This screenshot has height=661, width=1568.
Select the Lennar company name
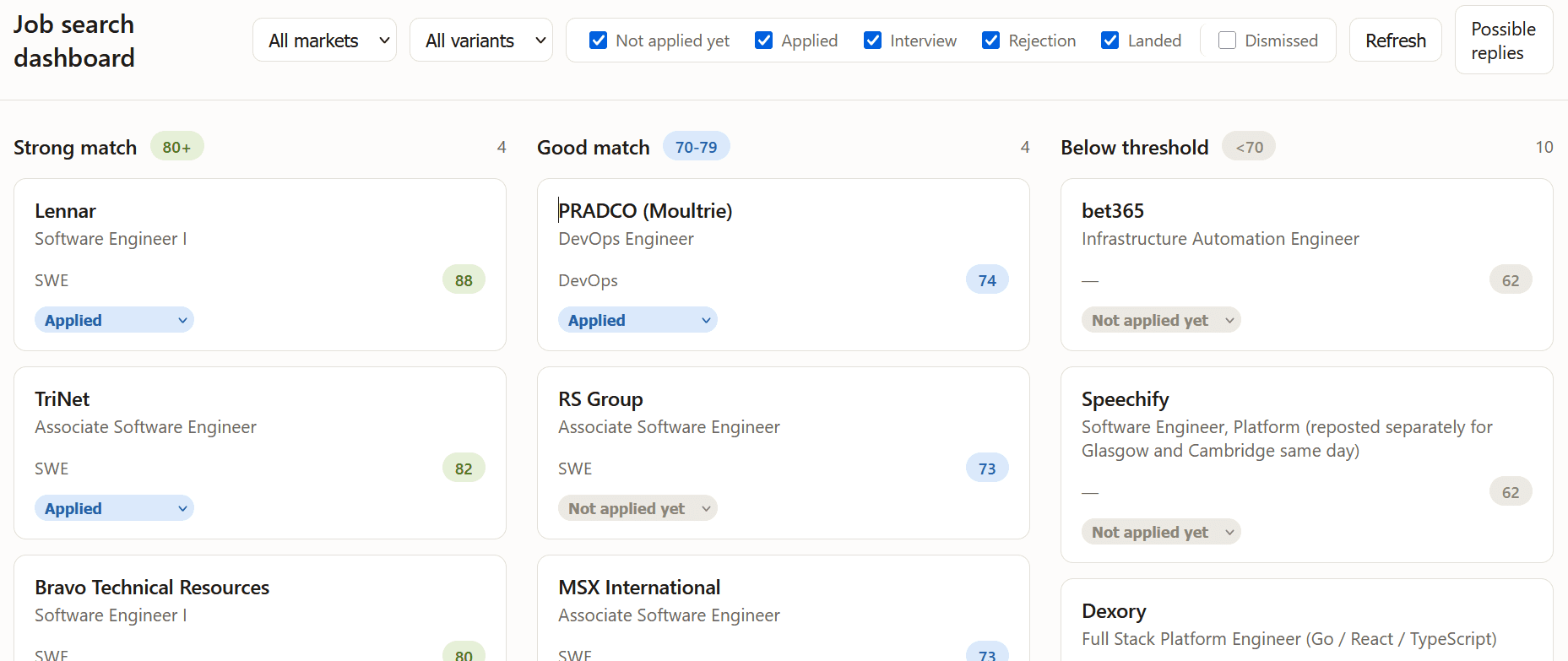(65, 211)
